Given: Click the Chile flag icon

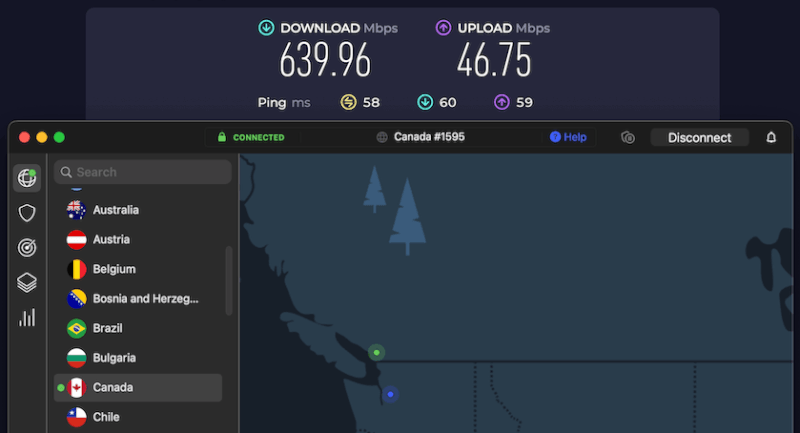Looking at the screenshot, I should pos(77,417).
